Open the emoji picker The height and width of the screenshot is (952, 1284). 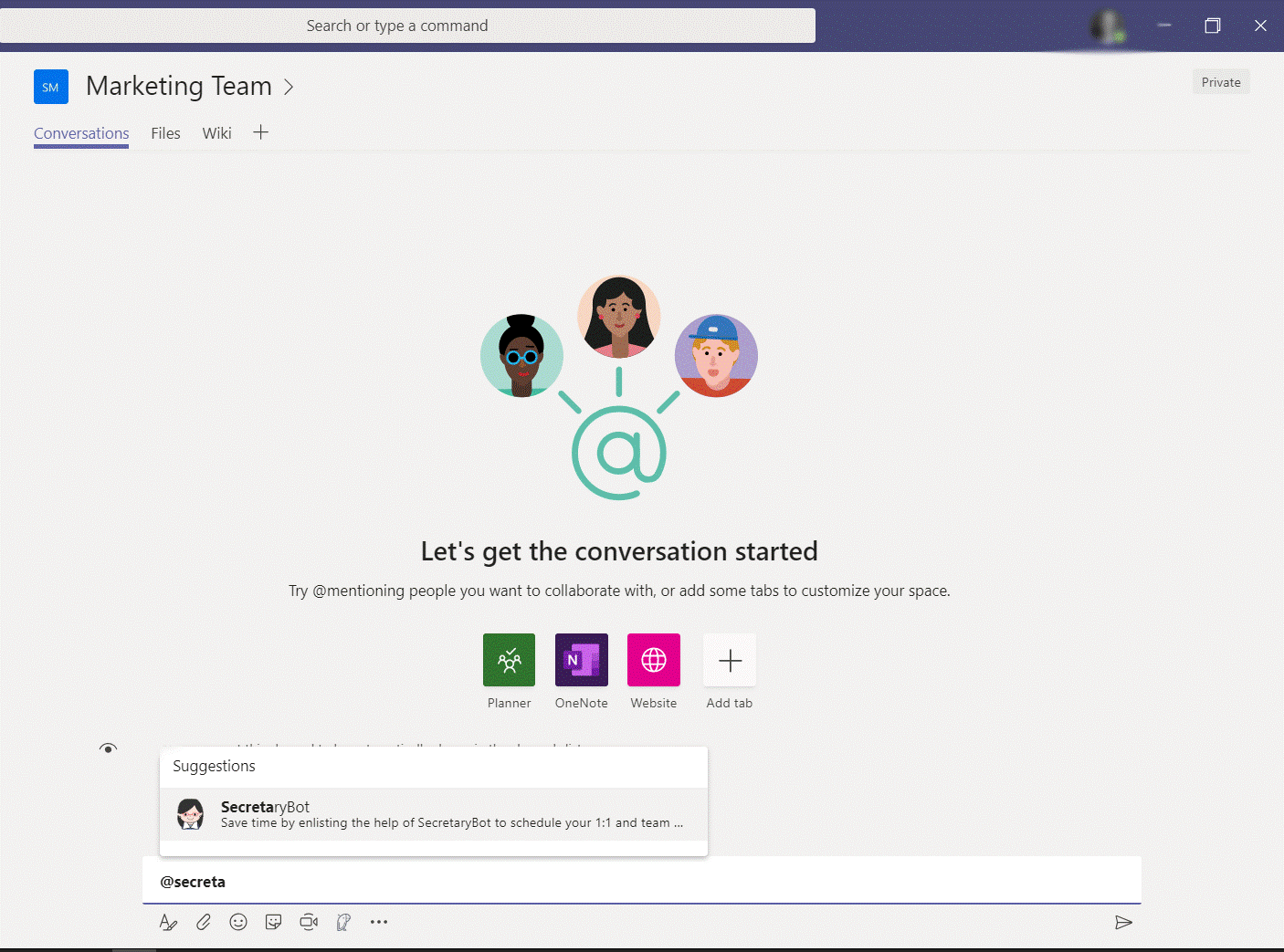click(238, 922)
